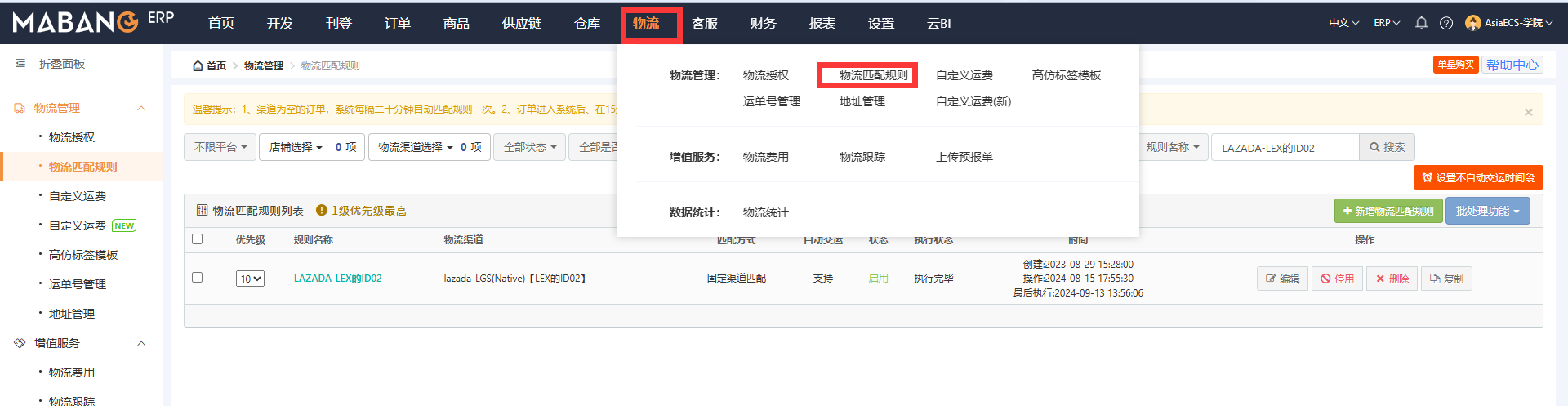Click the home icon in the breadcrumb
Image resolution: width=1568 pixels, height=406 pixels.
coord(198,66)
